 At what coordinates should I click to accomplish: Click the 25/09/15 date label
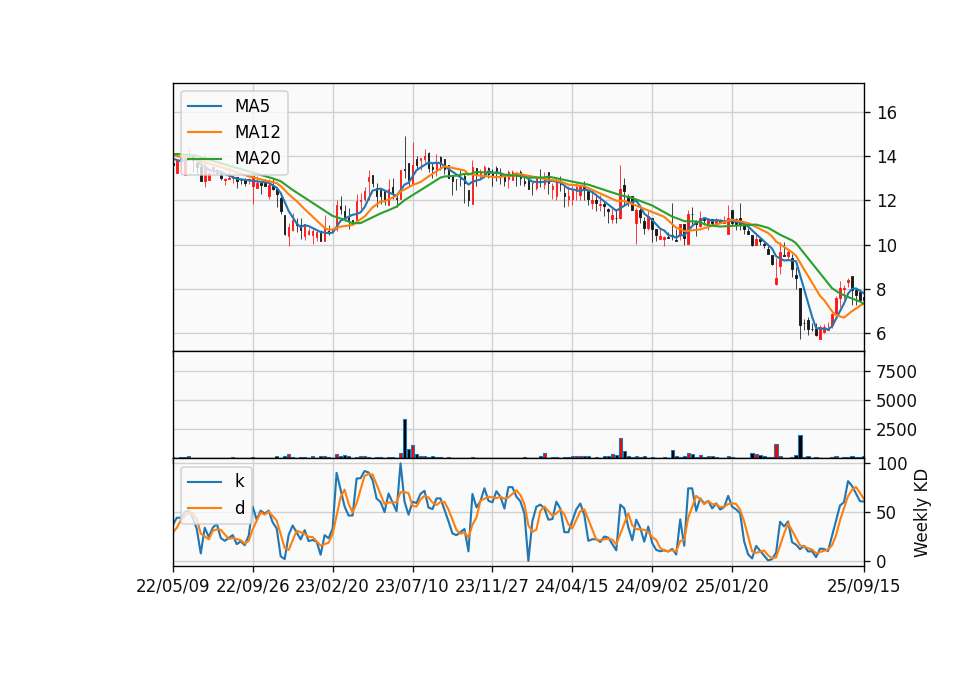click(x=864, y=586)
